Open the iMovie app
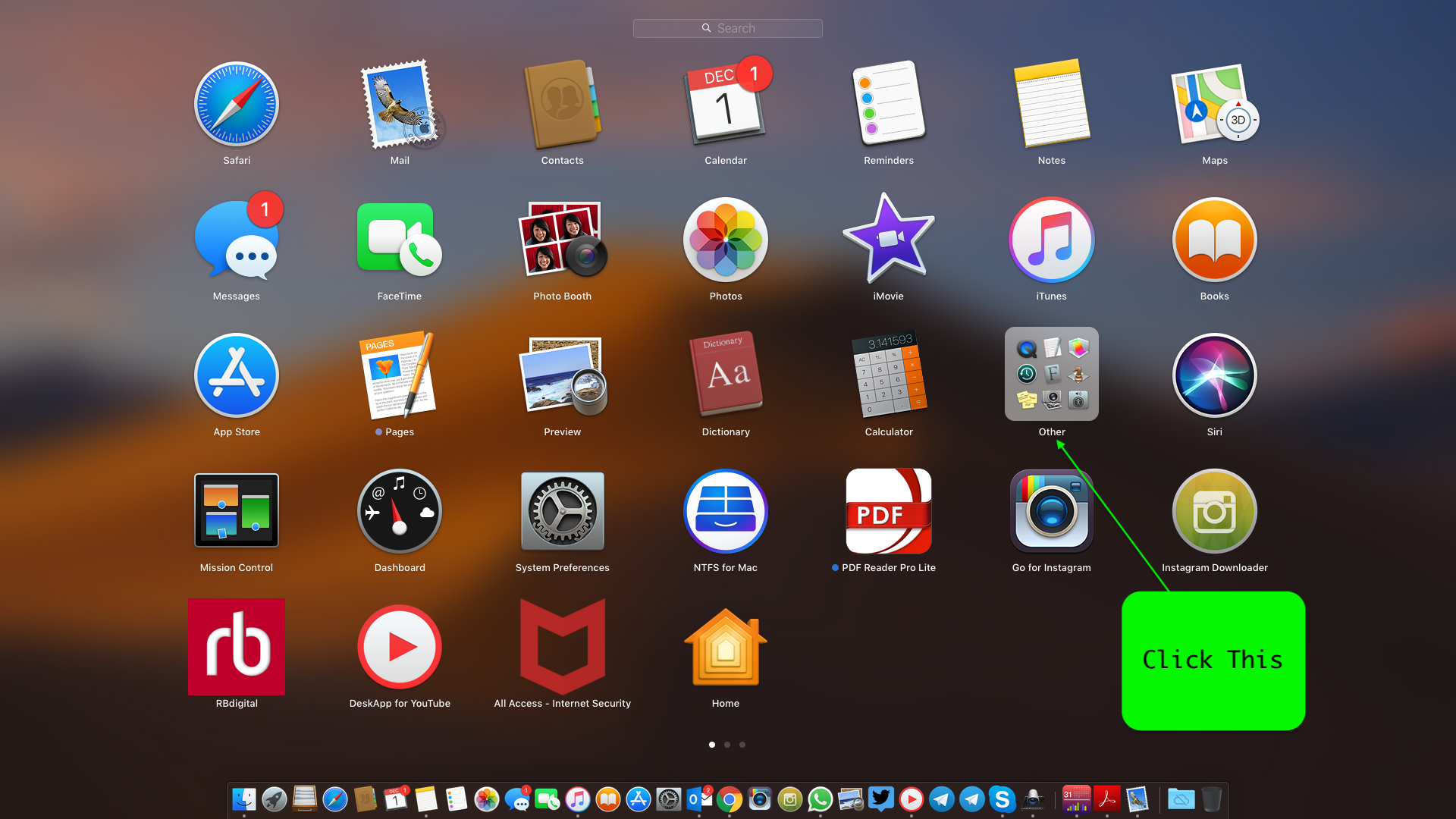This screenshot has width=1456, height=819. [x=888, y=240]
